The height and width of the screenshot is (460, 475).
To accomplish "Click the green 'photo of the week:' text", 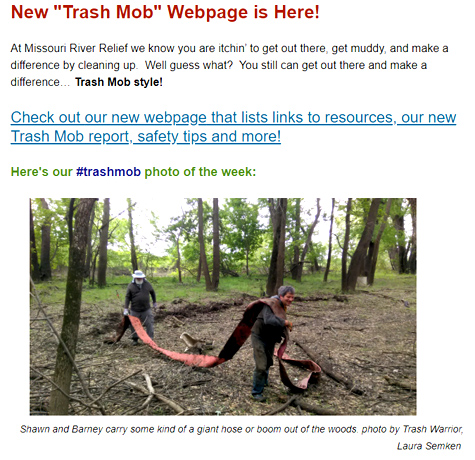I will coord(200,172).
